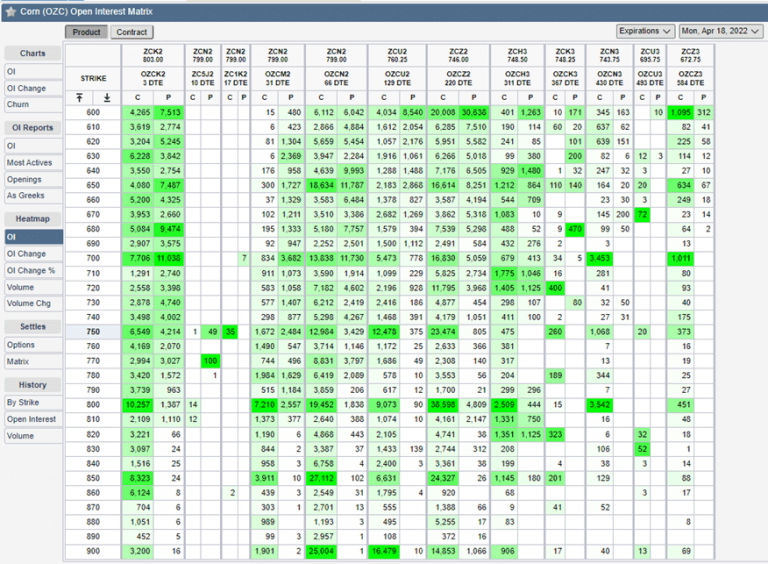Open the Churn chart

(34, 104)
